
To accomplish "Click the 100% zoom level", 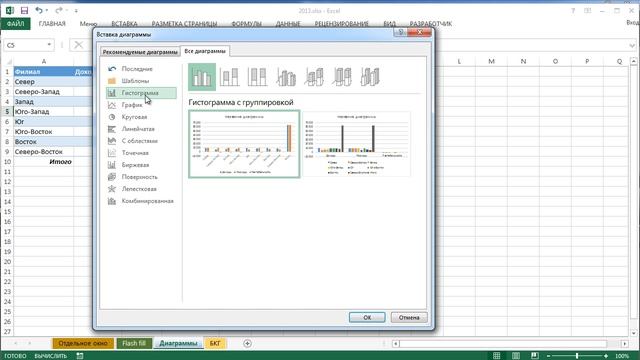I will (x=622, y=356).
